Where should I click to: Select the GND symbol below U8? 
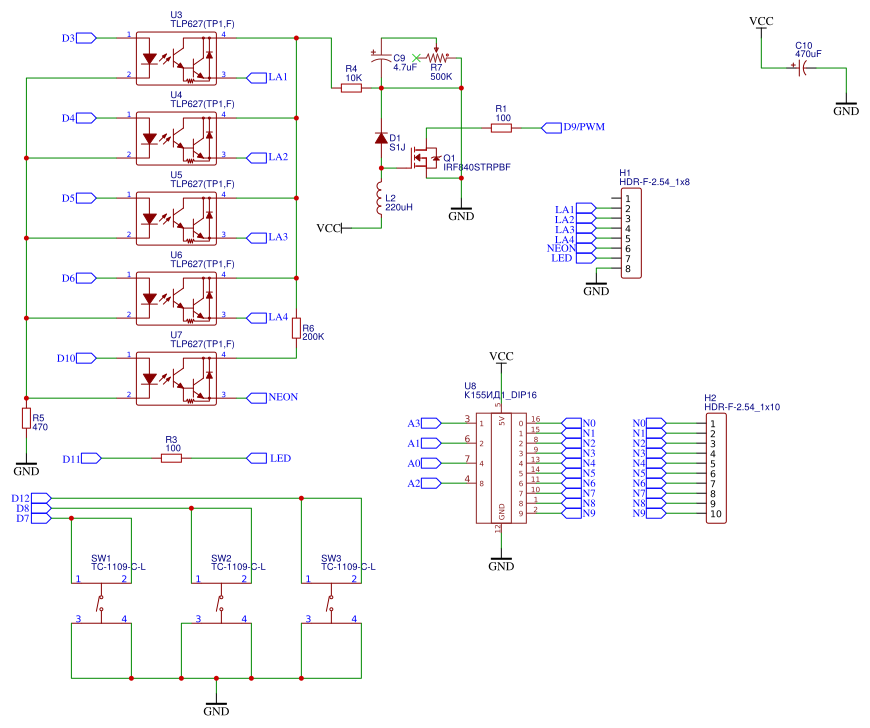tap(500, 556)
